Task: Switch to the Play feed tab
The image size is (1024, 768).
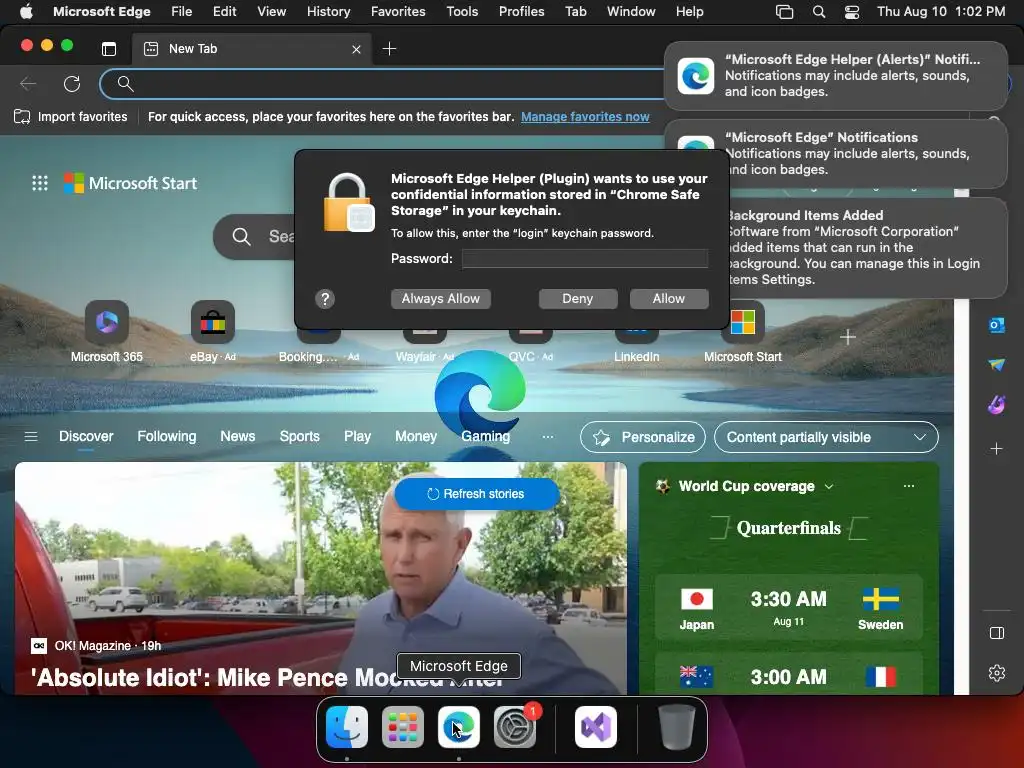Action: (x=357, y=436)
